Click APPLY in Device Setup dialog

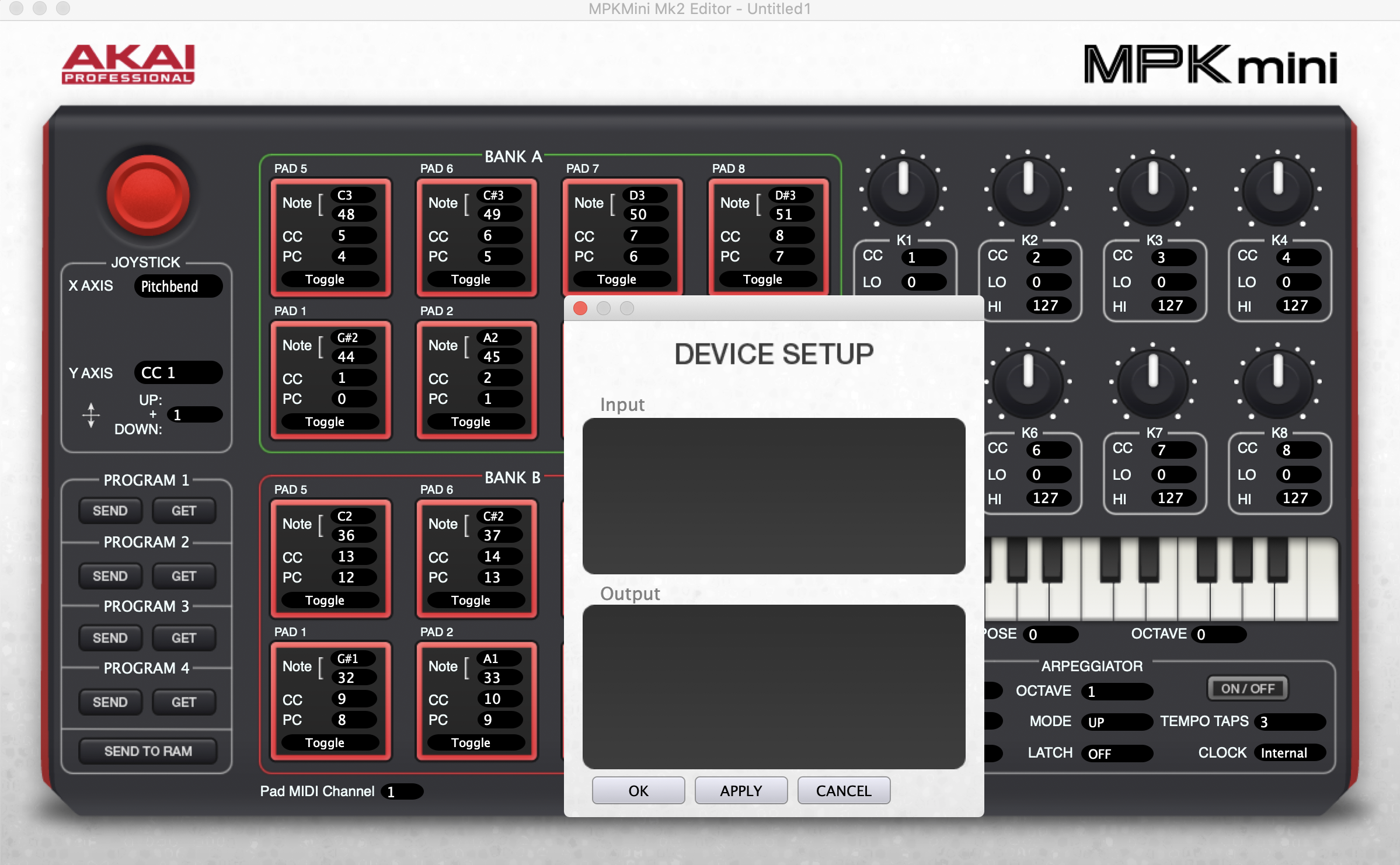741,791
